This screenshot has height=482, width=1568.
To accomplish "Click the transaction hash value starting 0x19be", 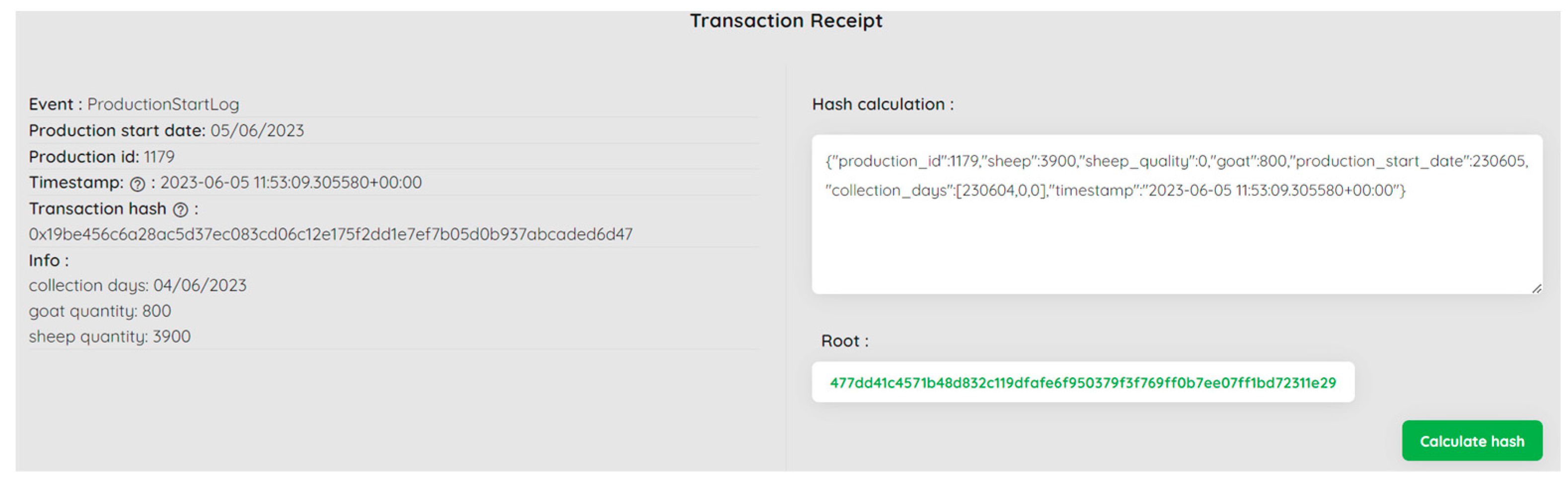I will 330,234.
